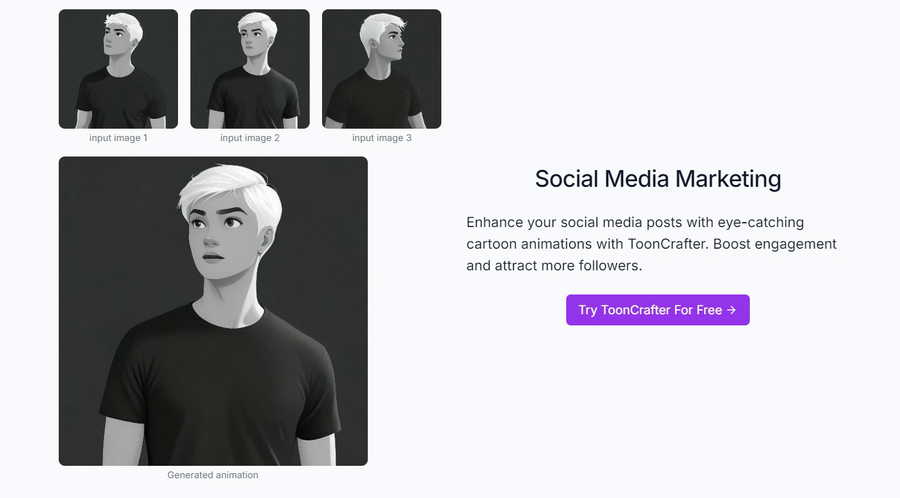Click the "and attract more followers" text line
Image resolution: width=900 pixels, height=498 pixels.
click(x=554, y=266)
